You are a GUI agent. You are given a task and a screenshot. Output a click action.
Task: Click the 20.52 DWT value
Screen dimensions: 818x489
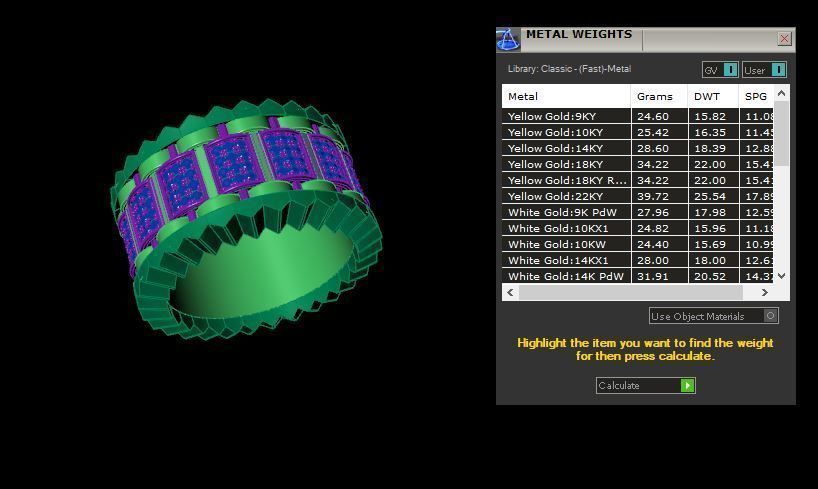click(709, 276)
